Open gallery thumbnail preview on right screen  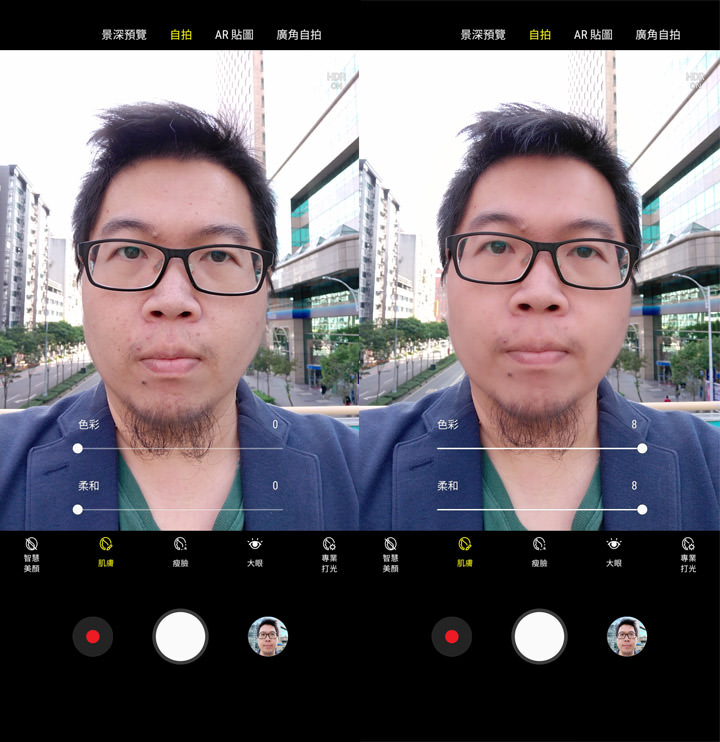pyautogui.click(x=627, y=636)
